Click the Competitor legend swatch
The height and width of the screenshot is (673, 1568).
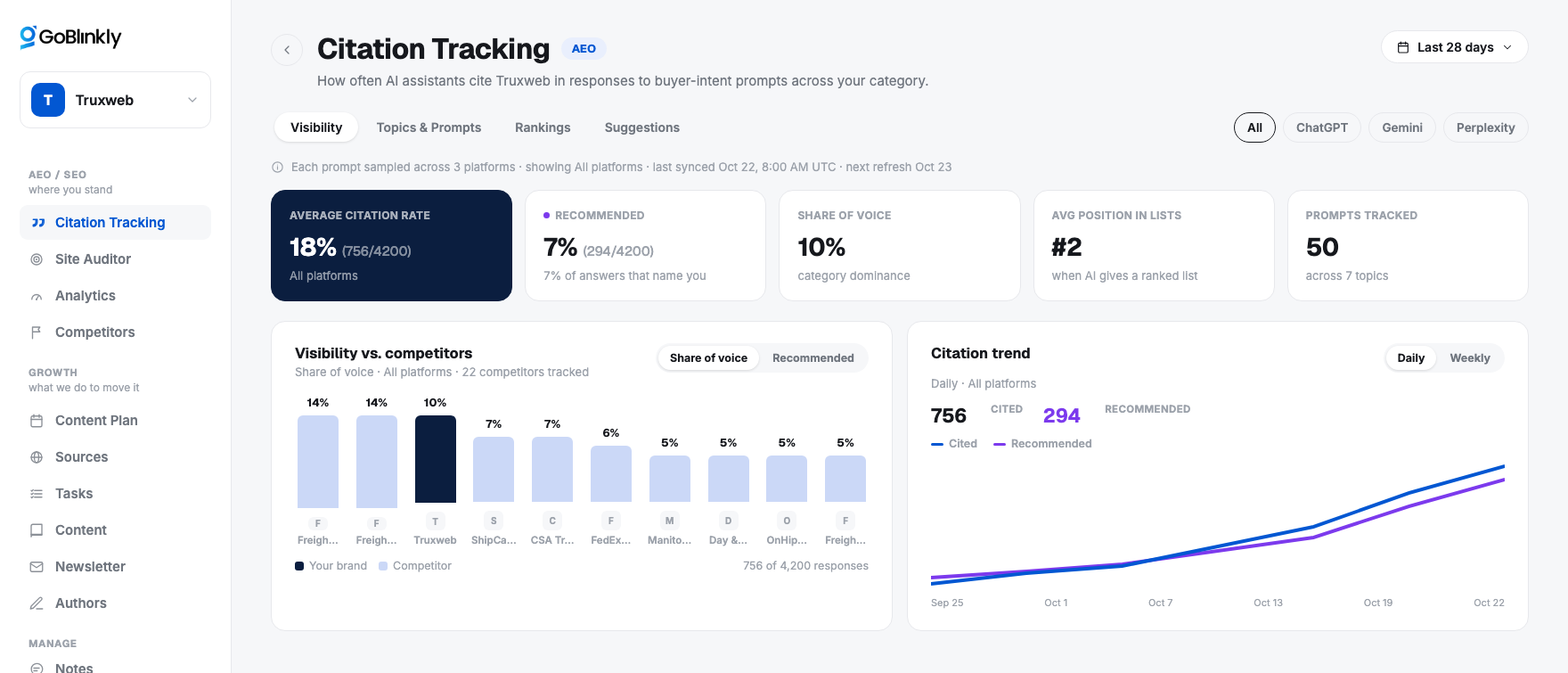[x=383, y=566]
